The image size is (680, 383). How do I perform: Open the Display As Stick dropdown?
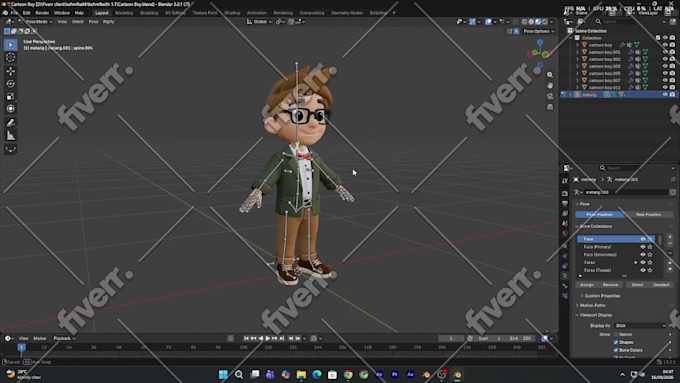coord(640,326)
